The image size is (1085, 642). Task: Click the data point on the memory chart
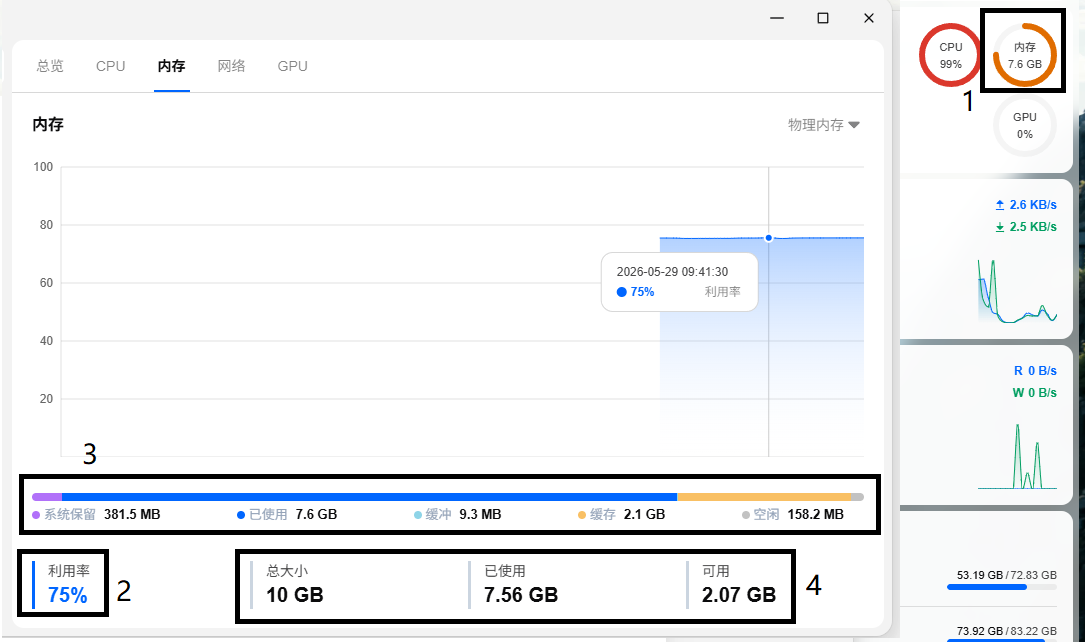click(768, 238)
